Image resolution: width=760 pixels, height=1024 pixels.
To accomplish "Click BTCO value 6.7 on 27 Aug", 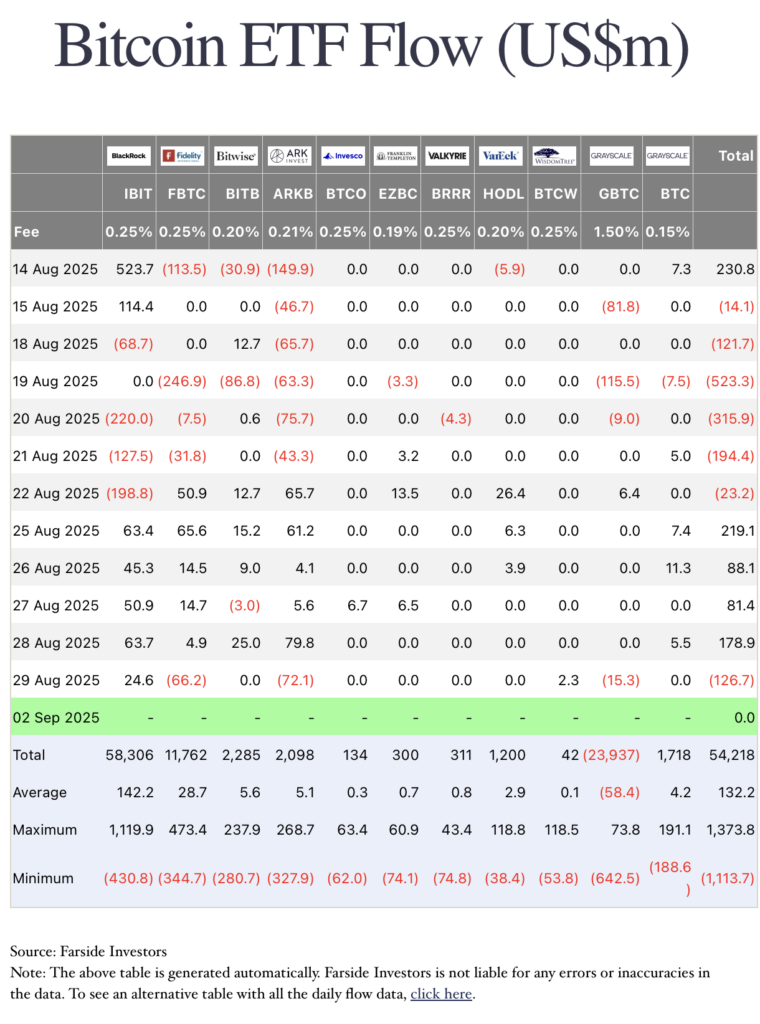I will click(357, 605).
